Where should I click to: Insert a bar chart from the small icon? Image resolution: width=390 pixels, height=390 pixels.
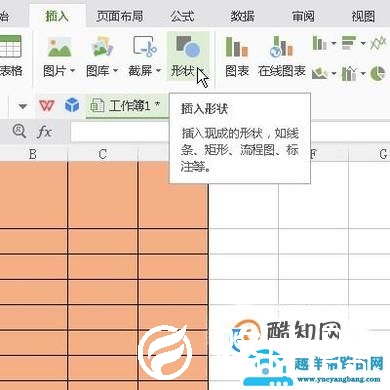coord(349,43)
